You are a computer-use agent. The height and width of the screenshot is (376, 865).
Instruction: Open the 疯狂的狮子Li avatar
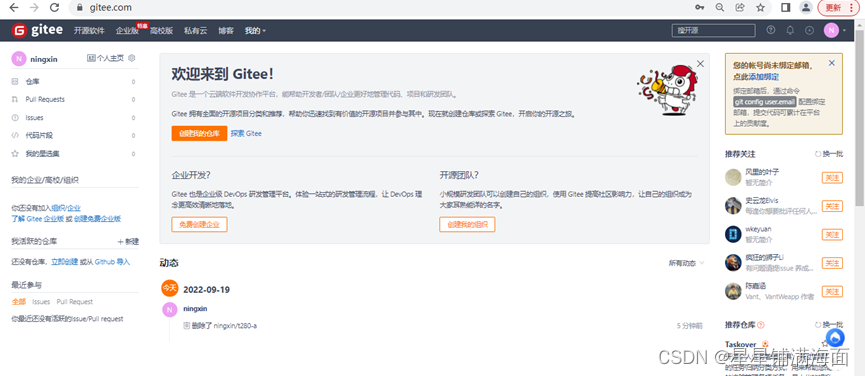tap(733, 262)
